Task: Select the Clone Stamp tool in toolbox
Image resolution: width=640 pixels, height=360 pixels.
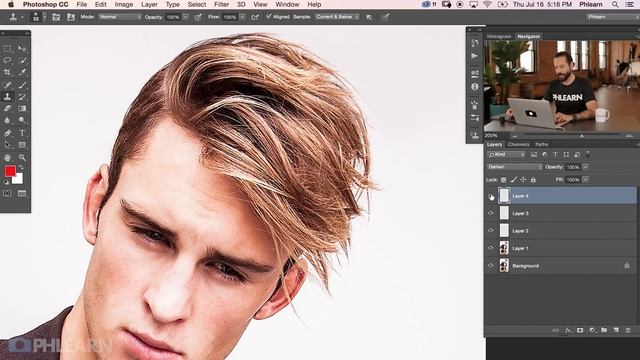Action: [x=7, y=97]
